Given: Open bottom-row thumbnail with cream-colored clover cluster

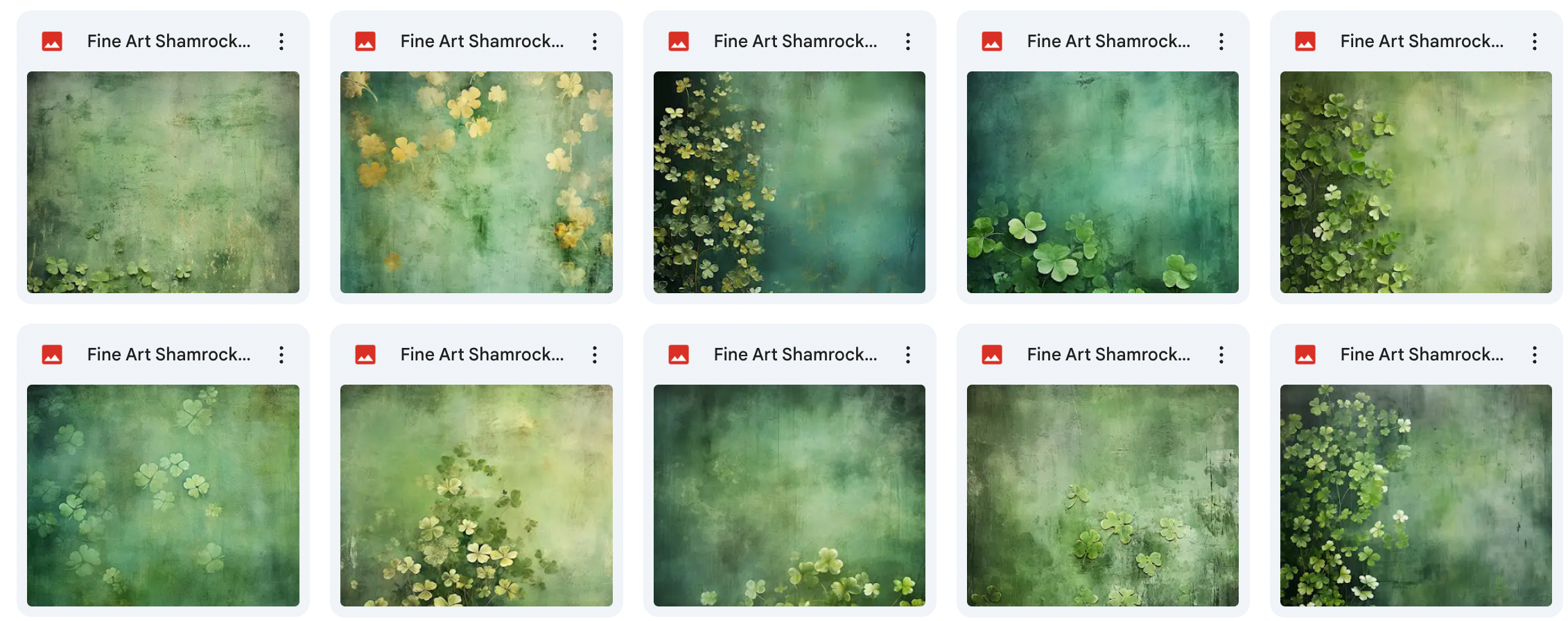Looking at the screenshot, I should pyautogui.click(x=476, y=496).
